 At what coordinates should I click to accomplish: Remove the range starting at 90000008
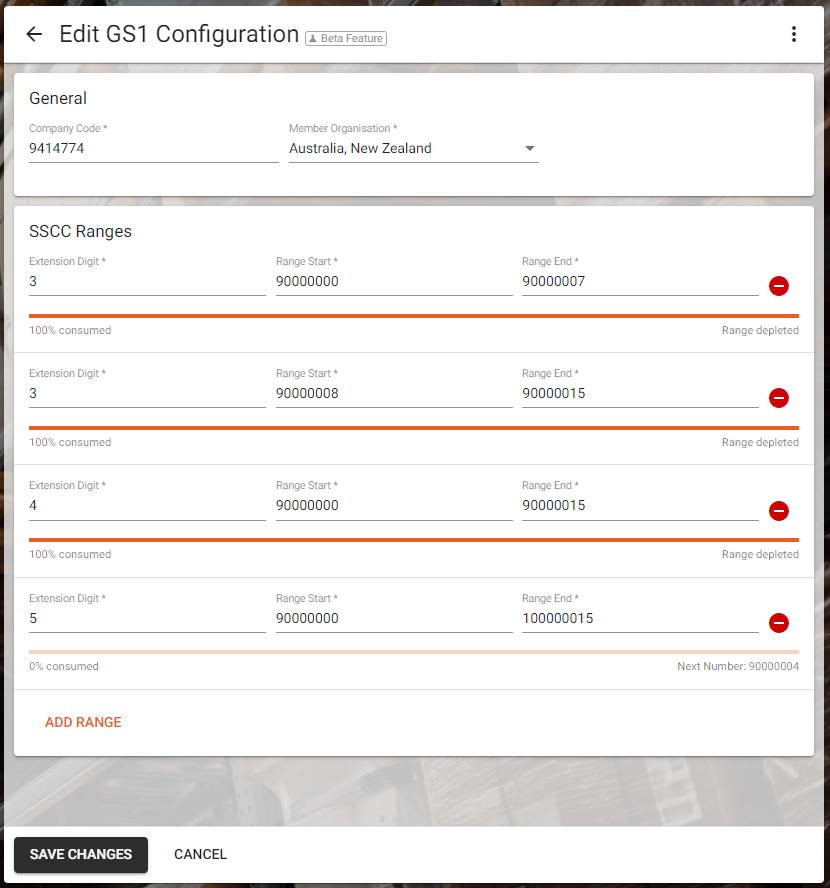(x=778, y=398)
